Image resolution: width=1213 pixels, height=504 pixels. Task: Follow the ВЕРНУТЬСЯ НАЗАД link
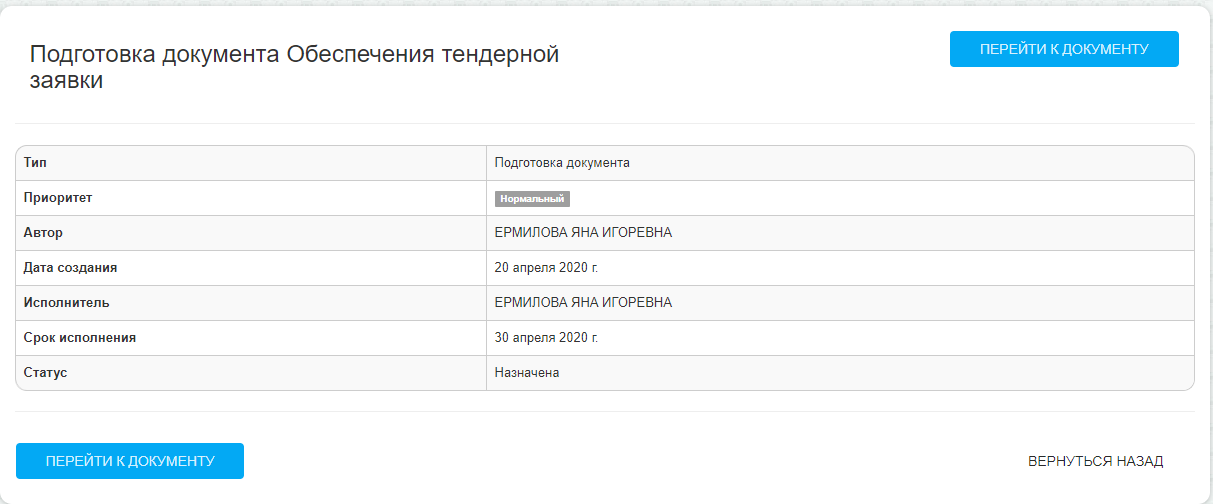pos(1095,461)
